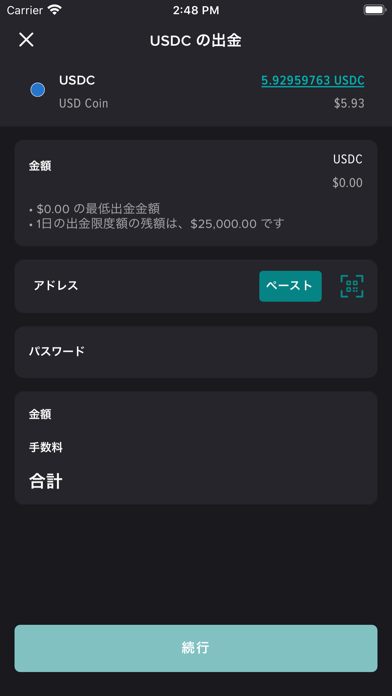
Task: Click the ペースト paste button
Action: (x=290, y=286)
